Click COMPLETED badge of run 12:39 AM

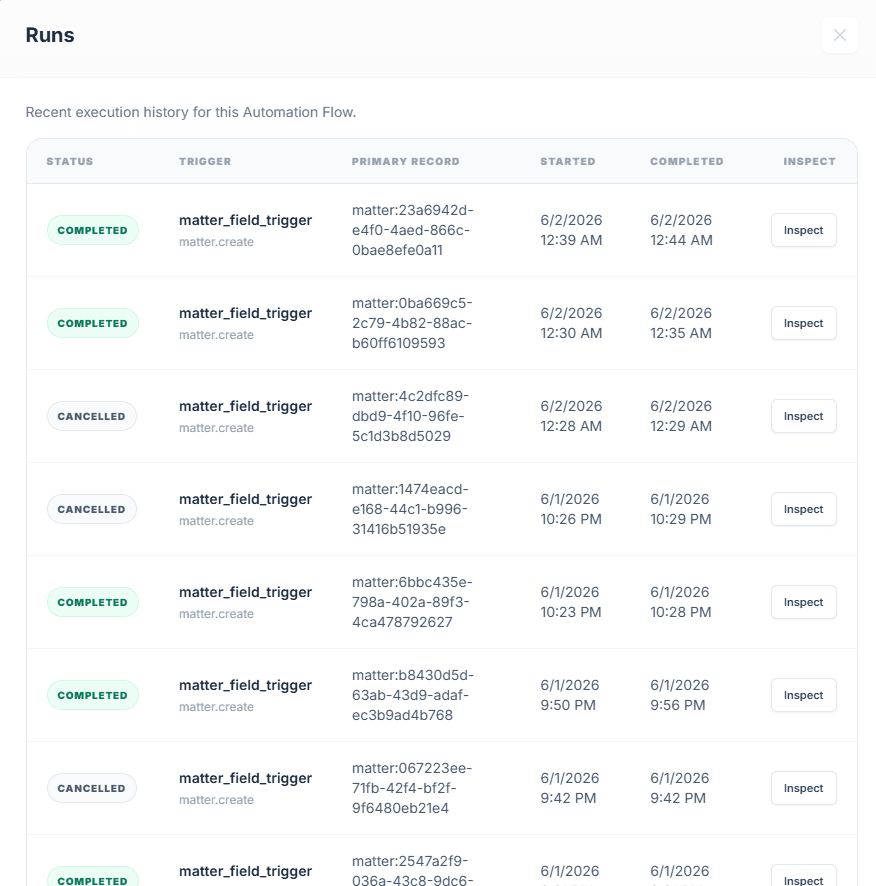click(93, 230)
